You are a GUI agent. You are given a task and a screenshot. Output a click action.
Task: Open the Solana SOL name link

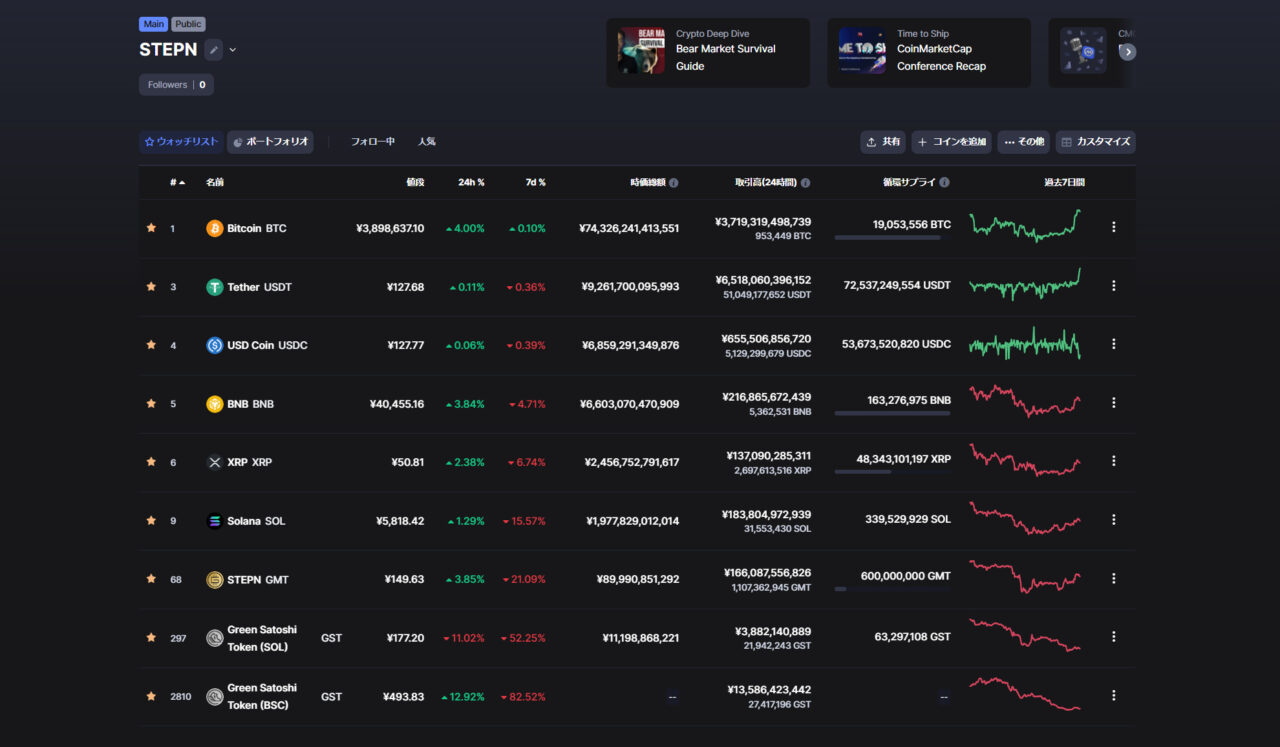pyautogui.click(x=256, y=521)
